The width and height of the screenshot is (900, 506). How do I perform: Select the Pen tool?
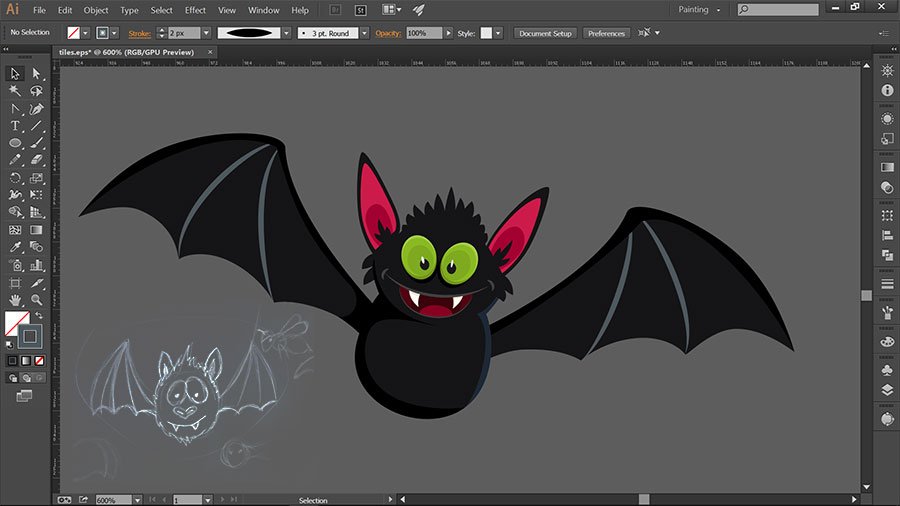tap(36, 108)
